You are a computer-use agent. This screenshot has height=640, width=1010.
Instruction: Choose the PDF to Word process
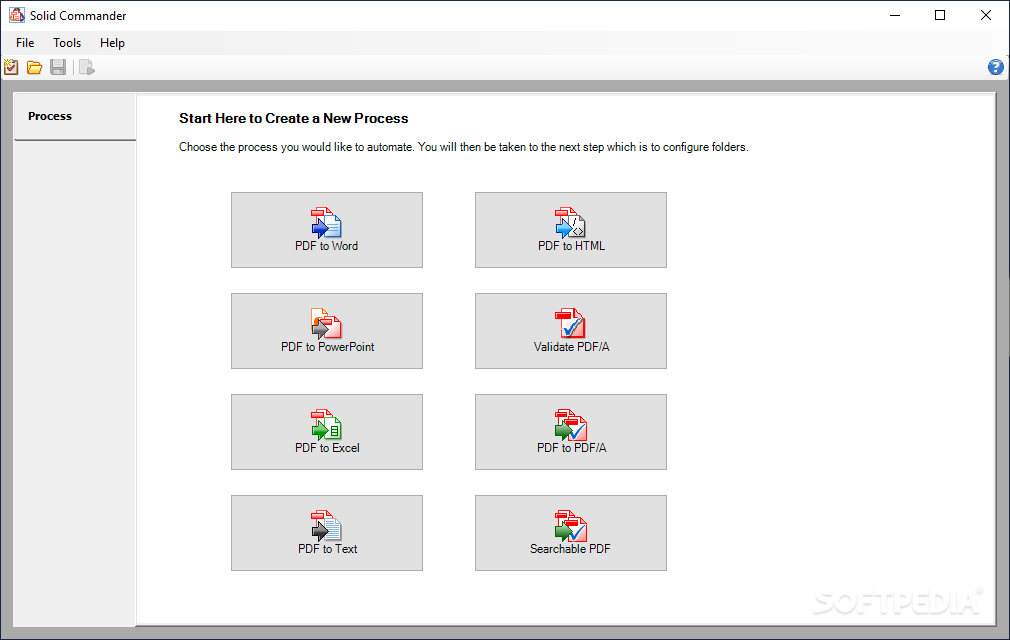pyautogui.click(x=327, y=230)
